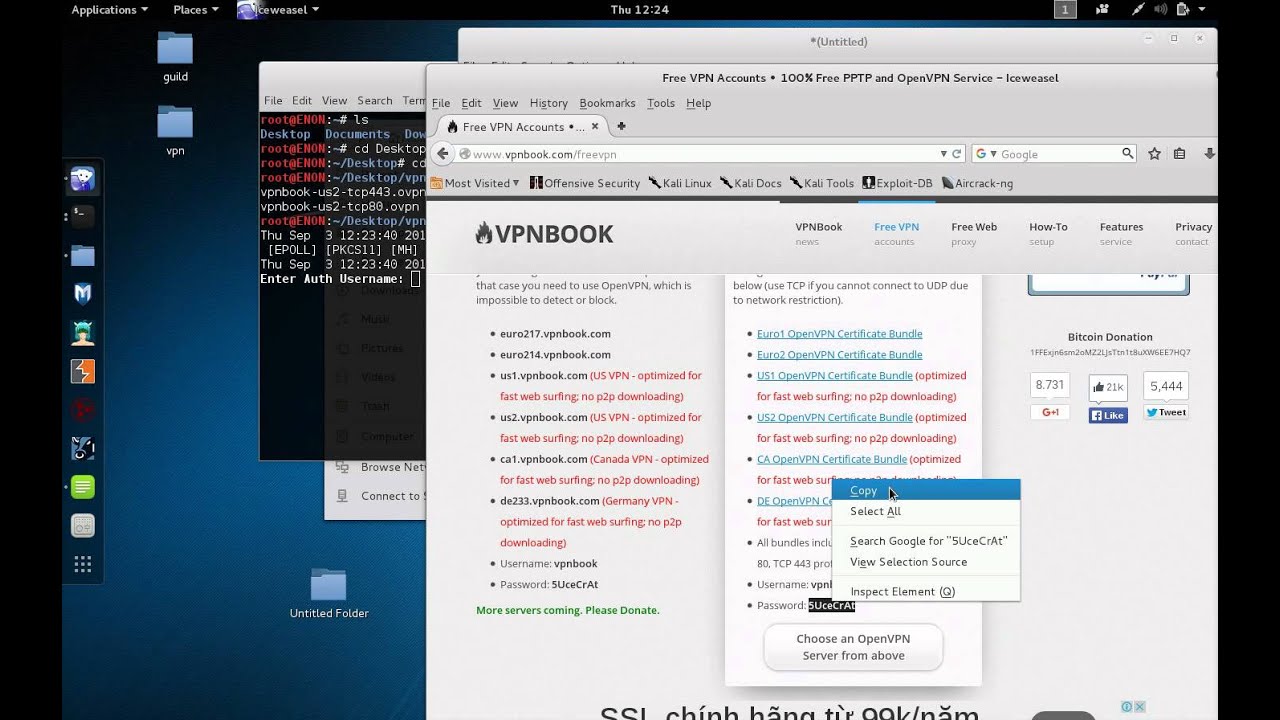Open the Files manager dock icon
Image resolution: width=1280 pixels, height=720 pixels.
coord(83,256)
